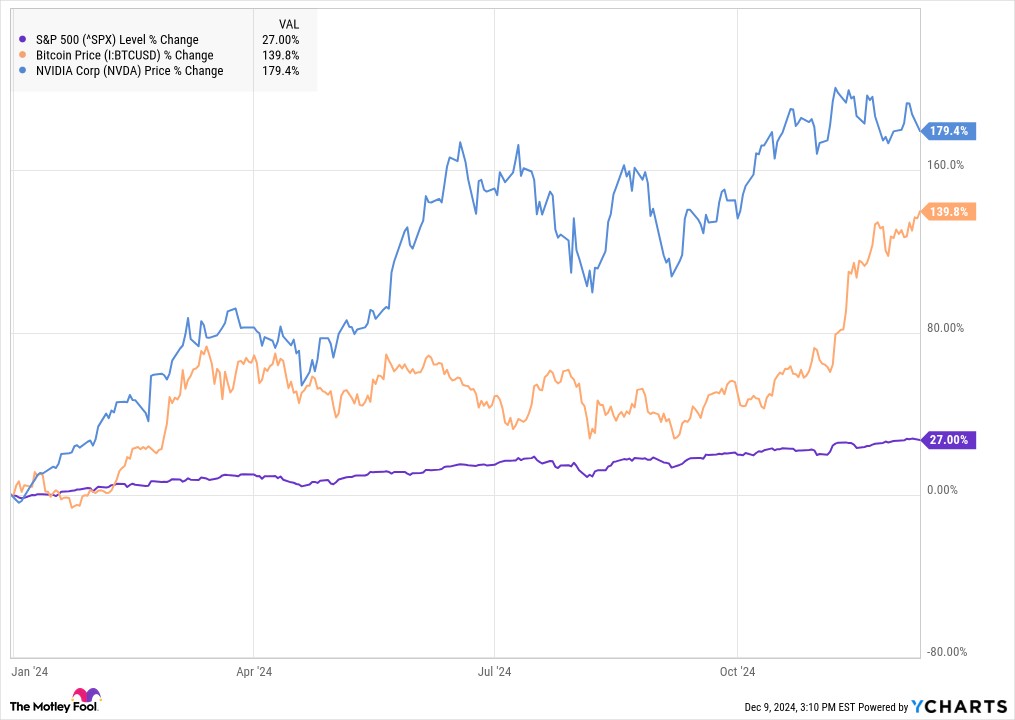Click the purple S&P 500 legend dot
The height and width of the screenshot is (720, 1015).
23,39
